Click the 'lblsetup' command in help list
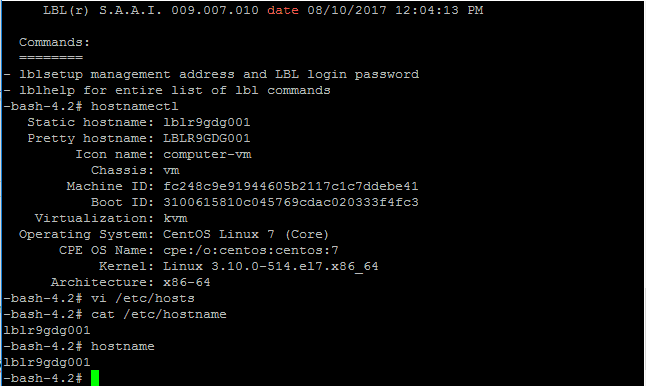 [x=51, y=75]
